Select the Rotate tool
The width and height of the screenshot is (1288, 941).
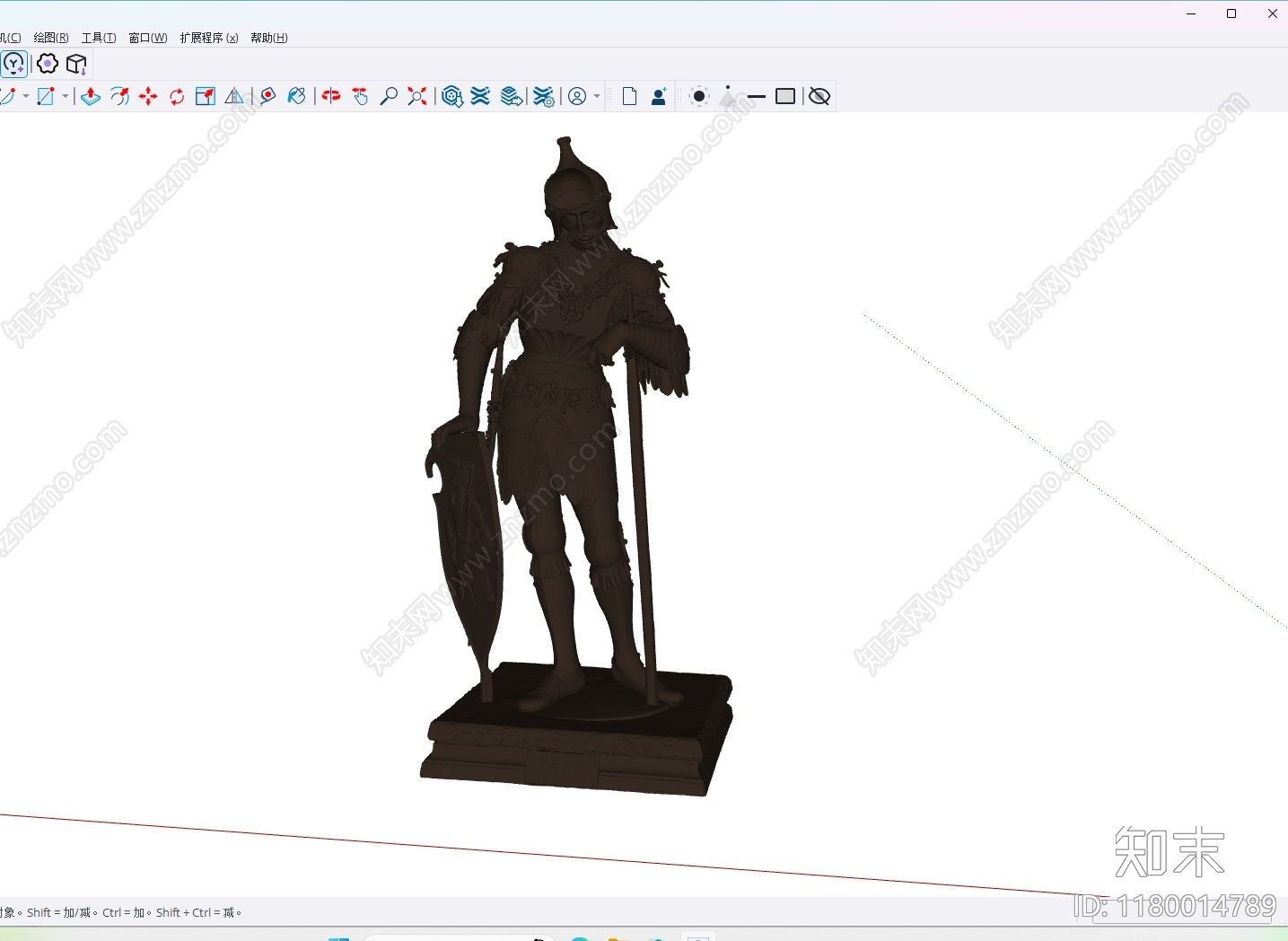(x=177, y=96)
